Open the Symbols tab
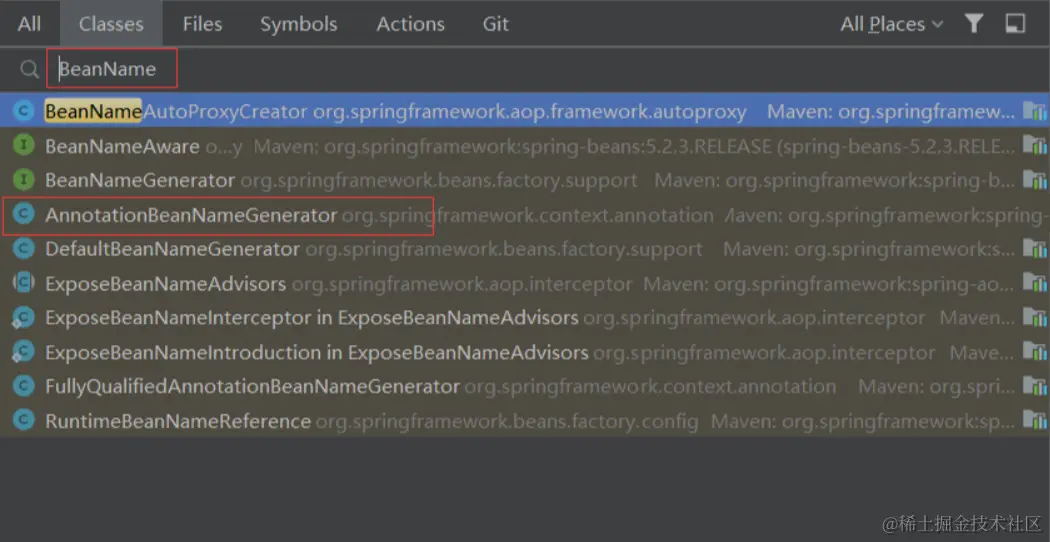The width and height of the screenshot is (1050, 542). [x=299, y=24]
